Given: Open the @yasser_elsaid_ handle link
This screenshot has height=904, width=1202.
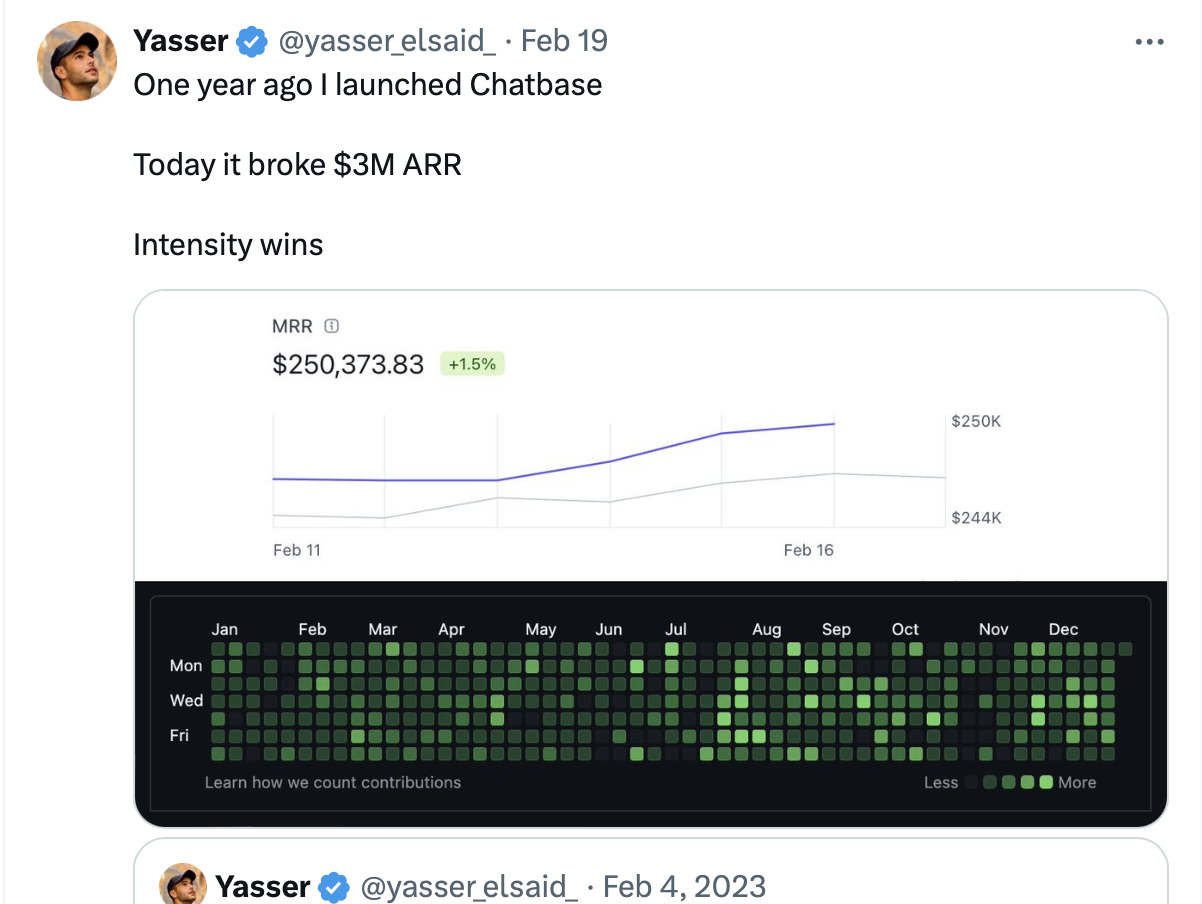Looking at the screenshot, I should pyautogui.click(x=386, y=41).
